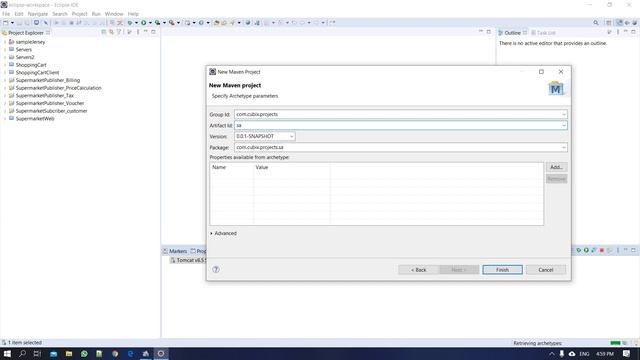Open the Project menu
The width and height of the screenshot is (640, 360).
click(x=80, y=14)
